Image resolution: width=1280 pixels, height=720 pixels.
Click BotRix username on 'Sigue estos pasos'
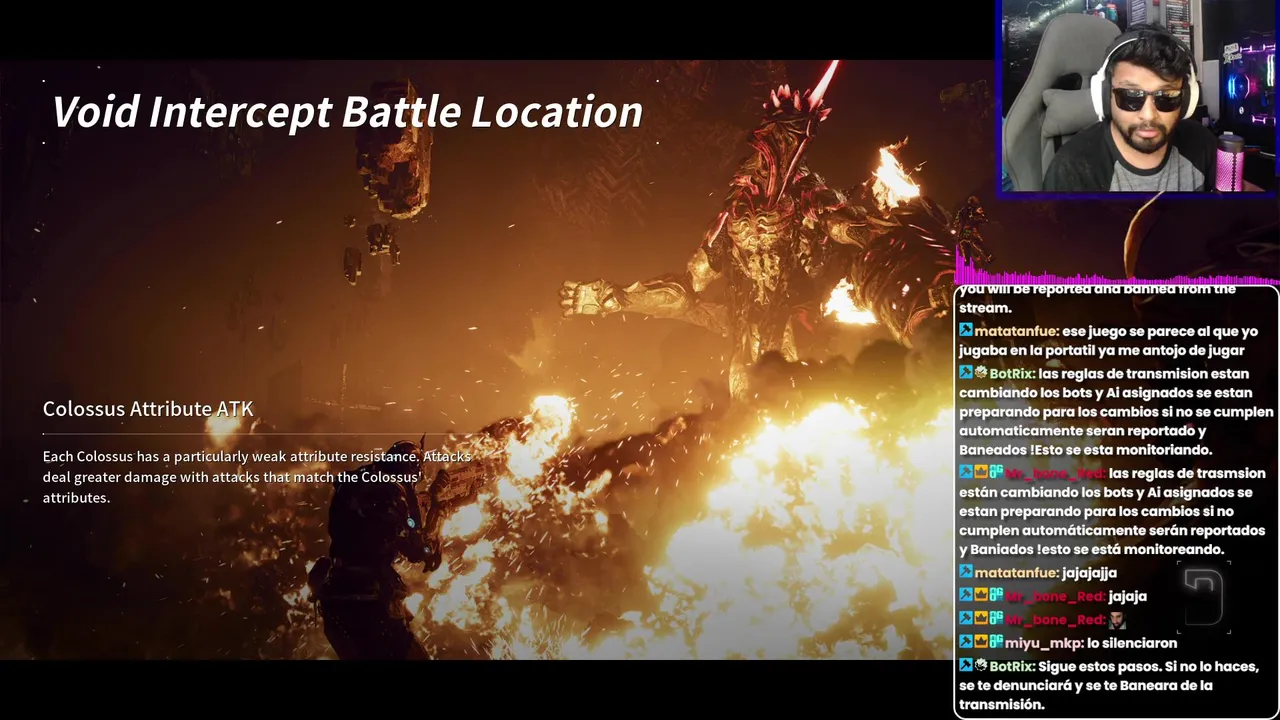coord(1012,666)
